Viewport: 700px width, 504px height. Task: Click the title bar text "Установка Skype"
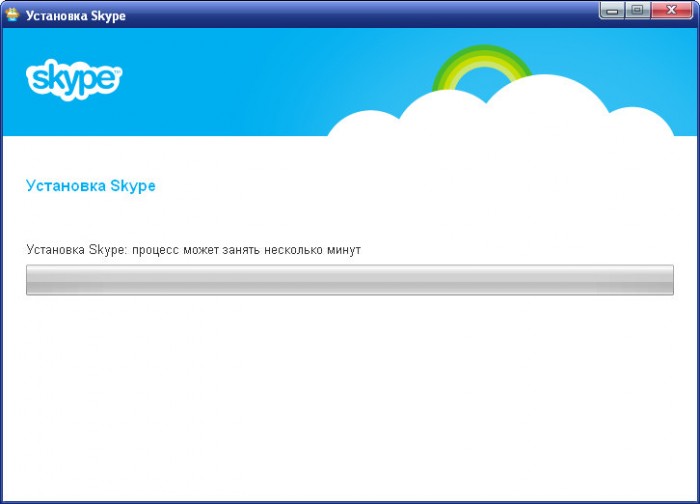tap(75, 16)
